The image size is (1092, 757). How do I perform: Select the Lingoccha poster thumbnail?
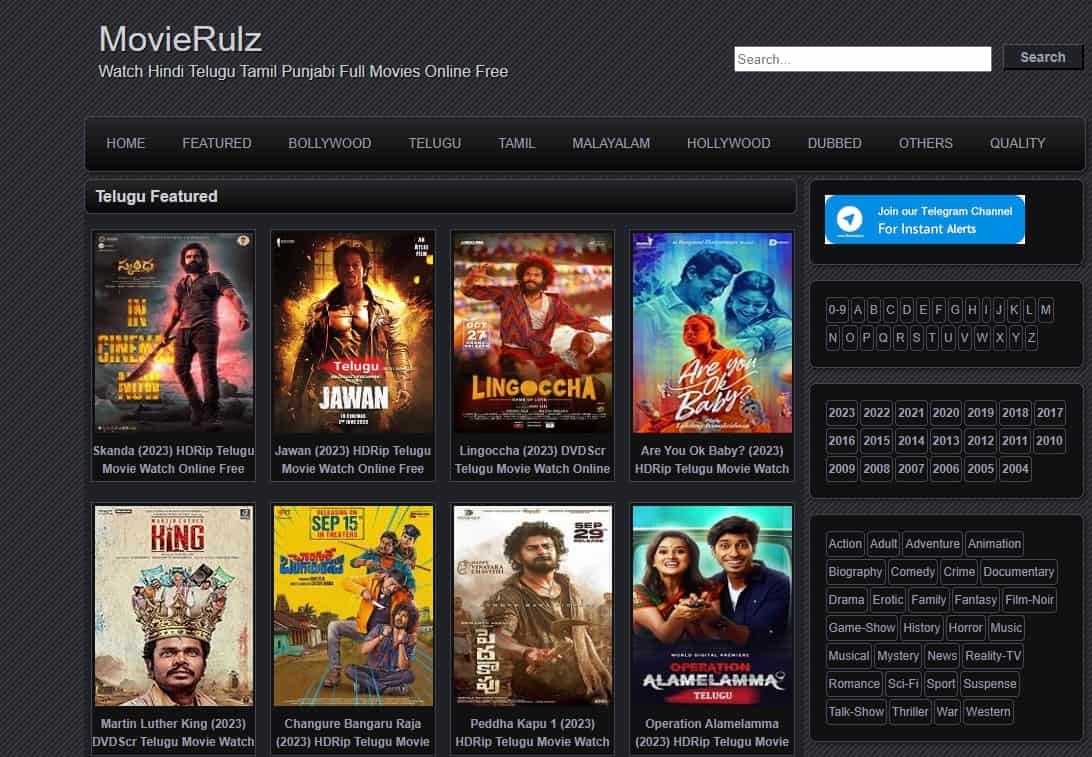532,332
